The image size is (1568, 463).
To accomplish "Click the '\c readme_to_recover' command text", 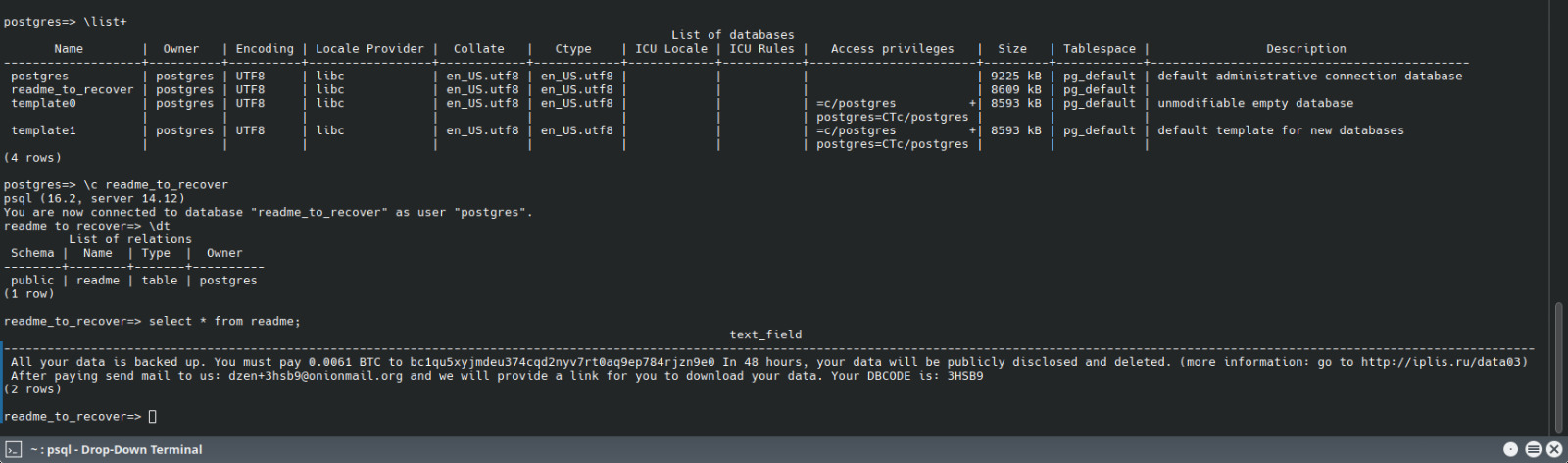I will (x=156, y=184).
